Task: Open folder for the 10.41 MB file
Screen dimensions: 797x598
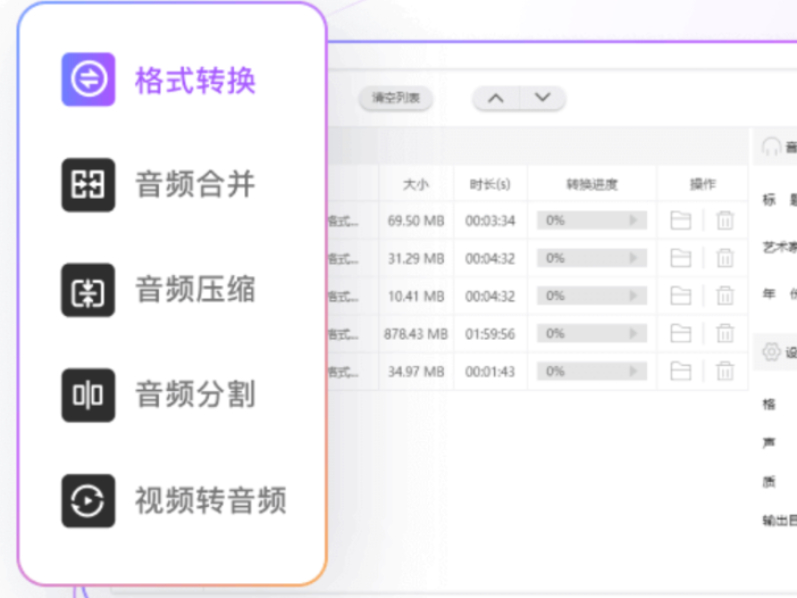Action: point(681,296)
